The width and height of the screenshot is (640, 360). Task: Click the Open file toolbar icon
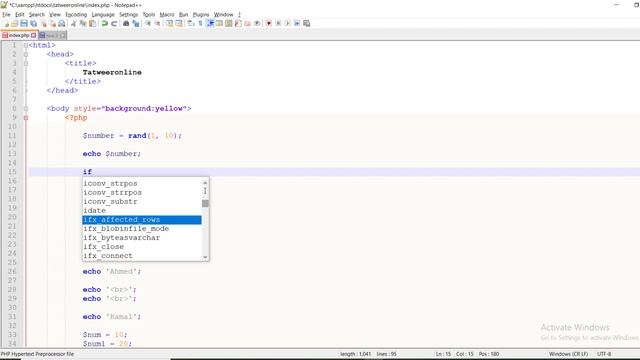tap(15, 24)
